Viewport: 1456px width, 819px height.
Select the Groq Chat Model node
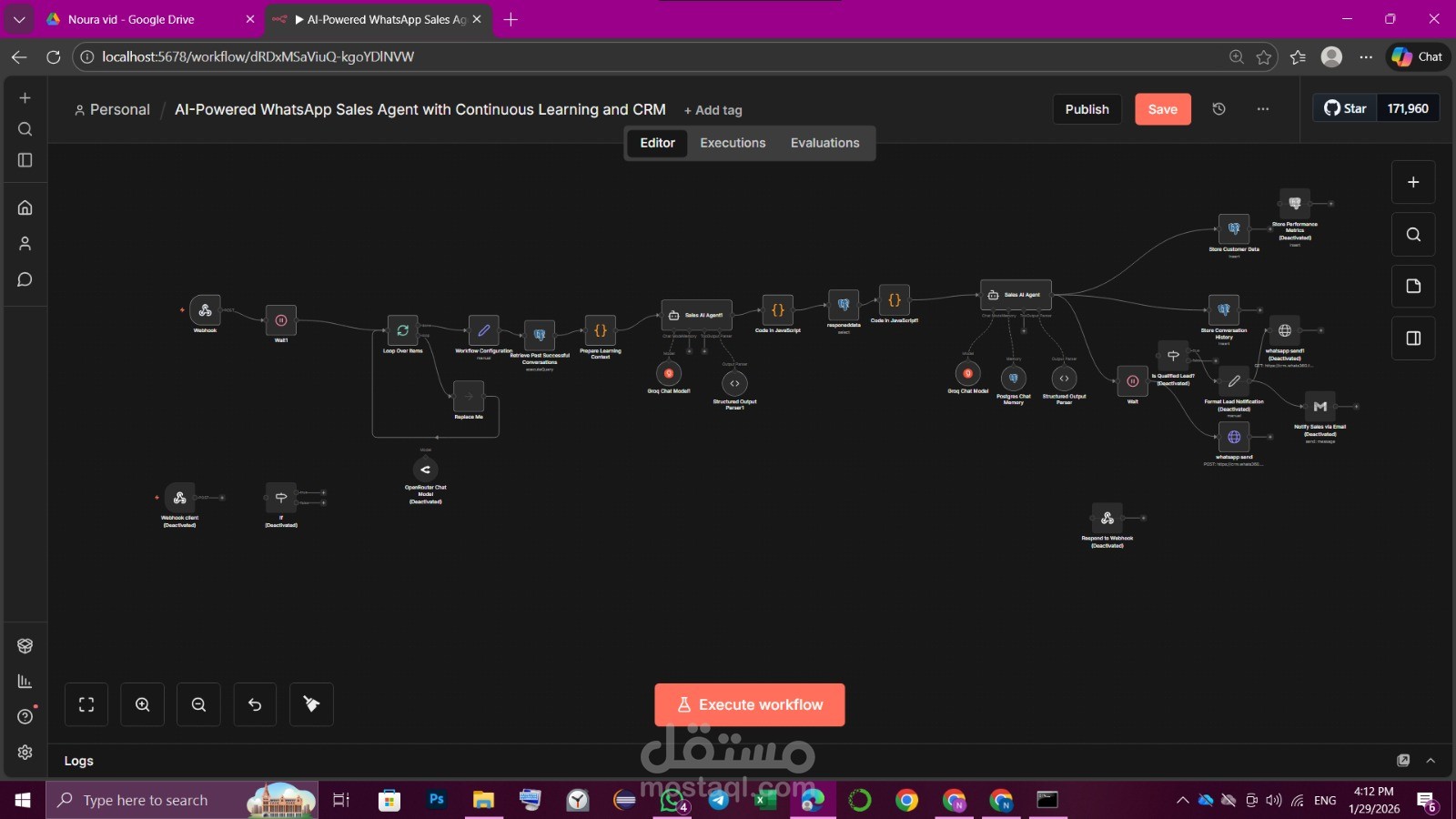point(967,373)
